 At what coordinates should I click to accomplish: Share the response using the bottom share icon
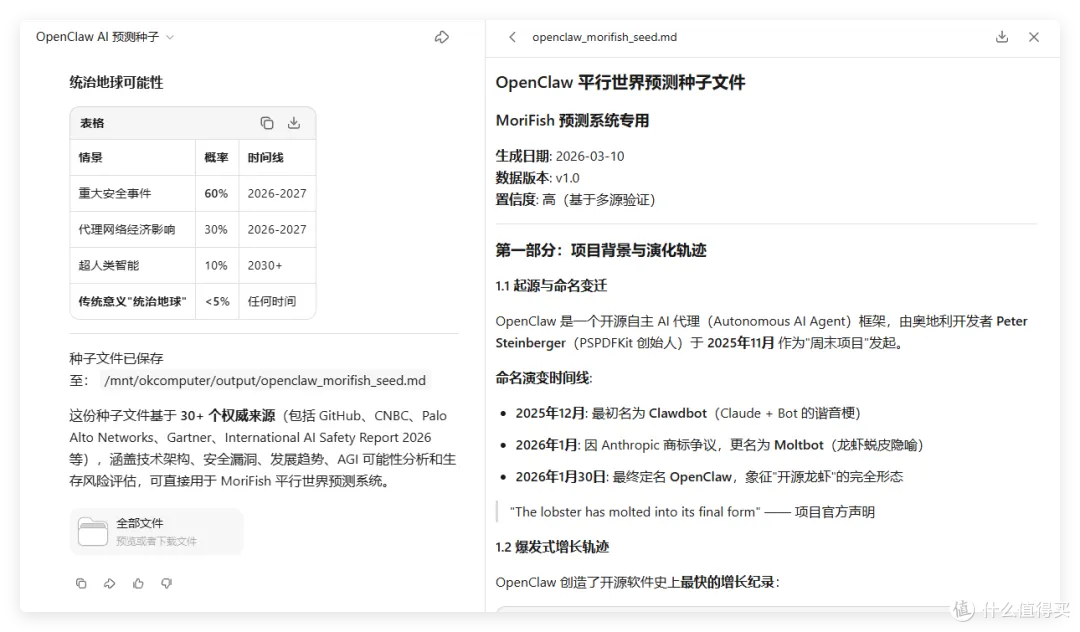coord(110,583)
